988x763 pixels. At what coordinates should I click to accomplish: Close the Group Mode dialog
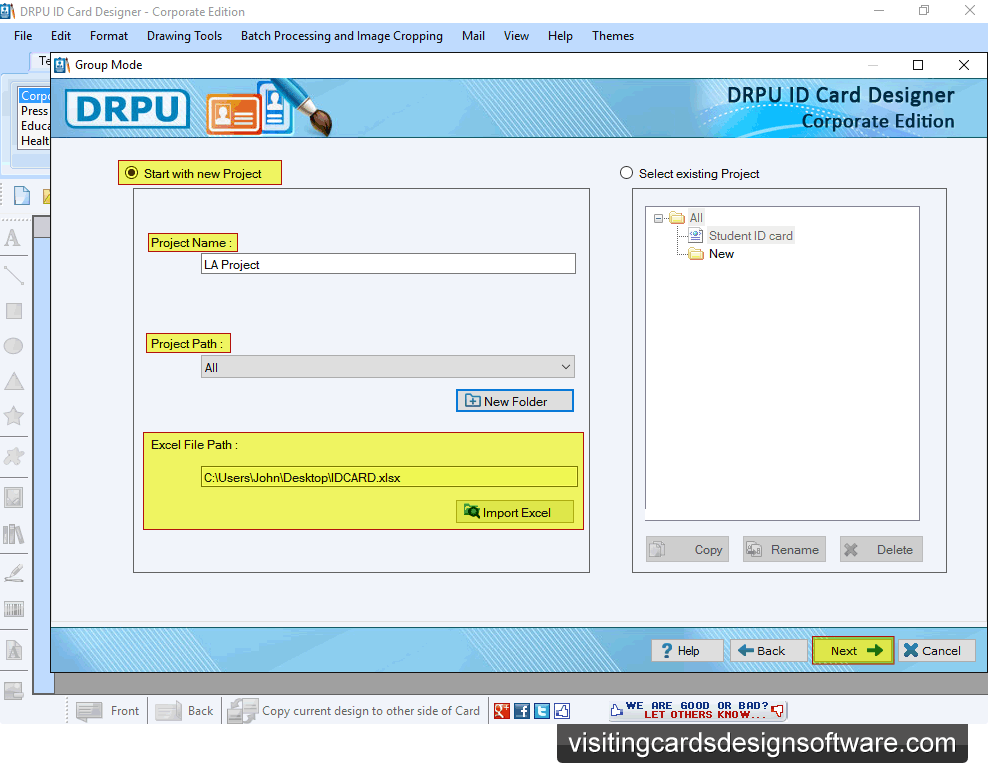tap(963, 65)
